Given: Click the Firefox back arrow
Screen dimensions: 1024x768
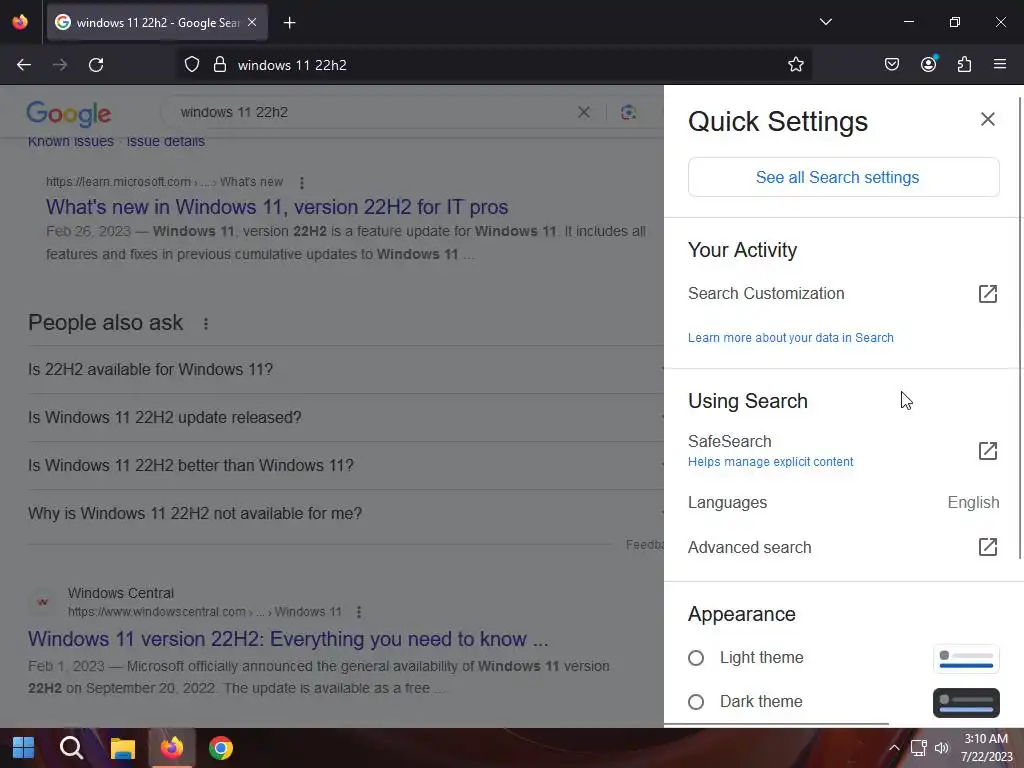Looking at the screenshot, I should 24,65.
